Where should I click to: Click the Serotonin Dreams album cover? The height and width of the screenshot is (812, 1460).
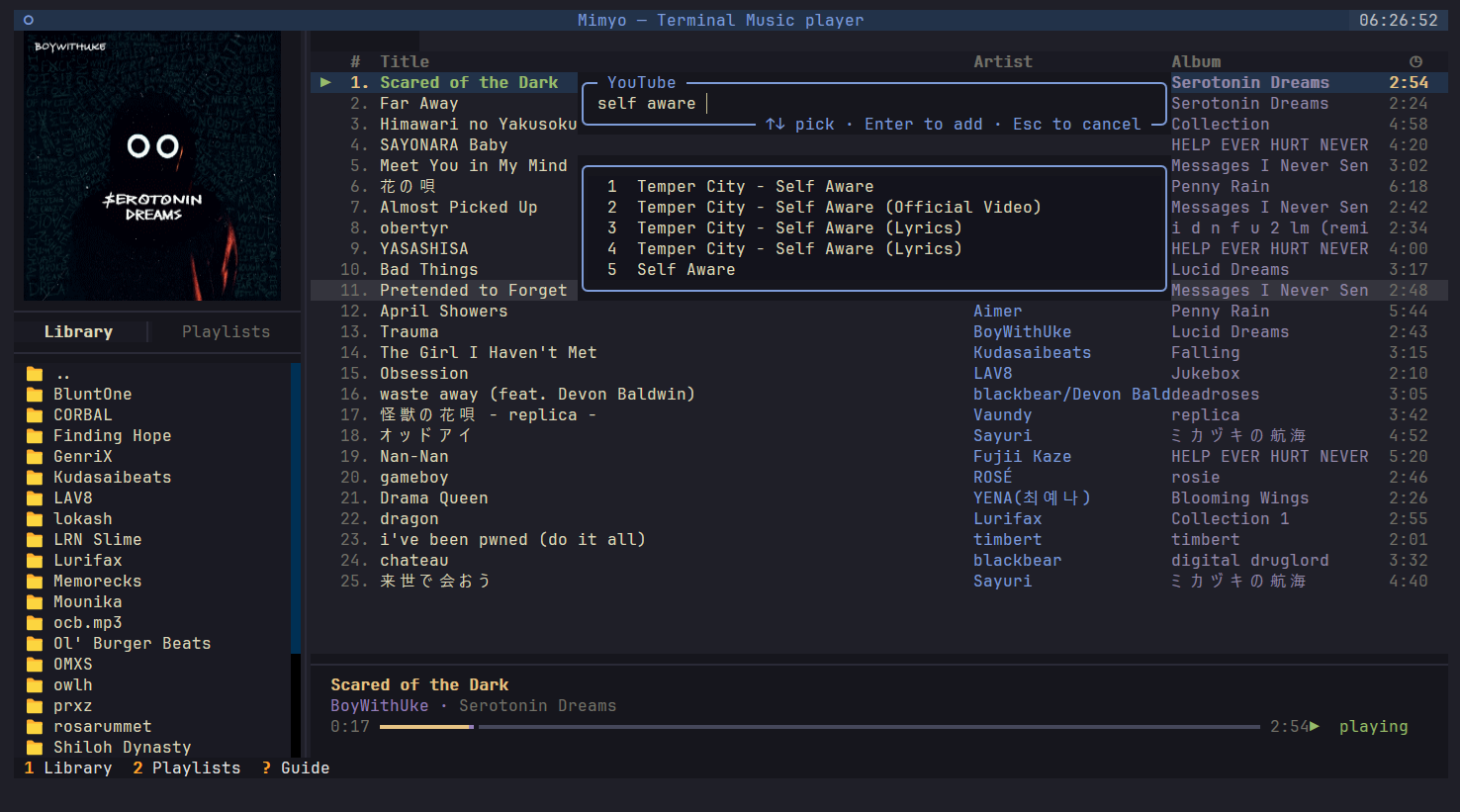click(x=152, y=166)
